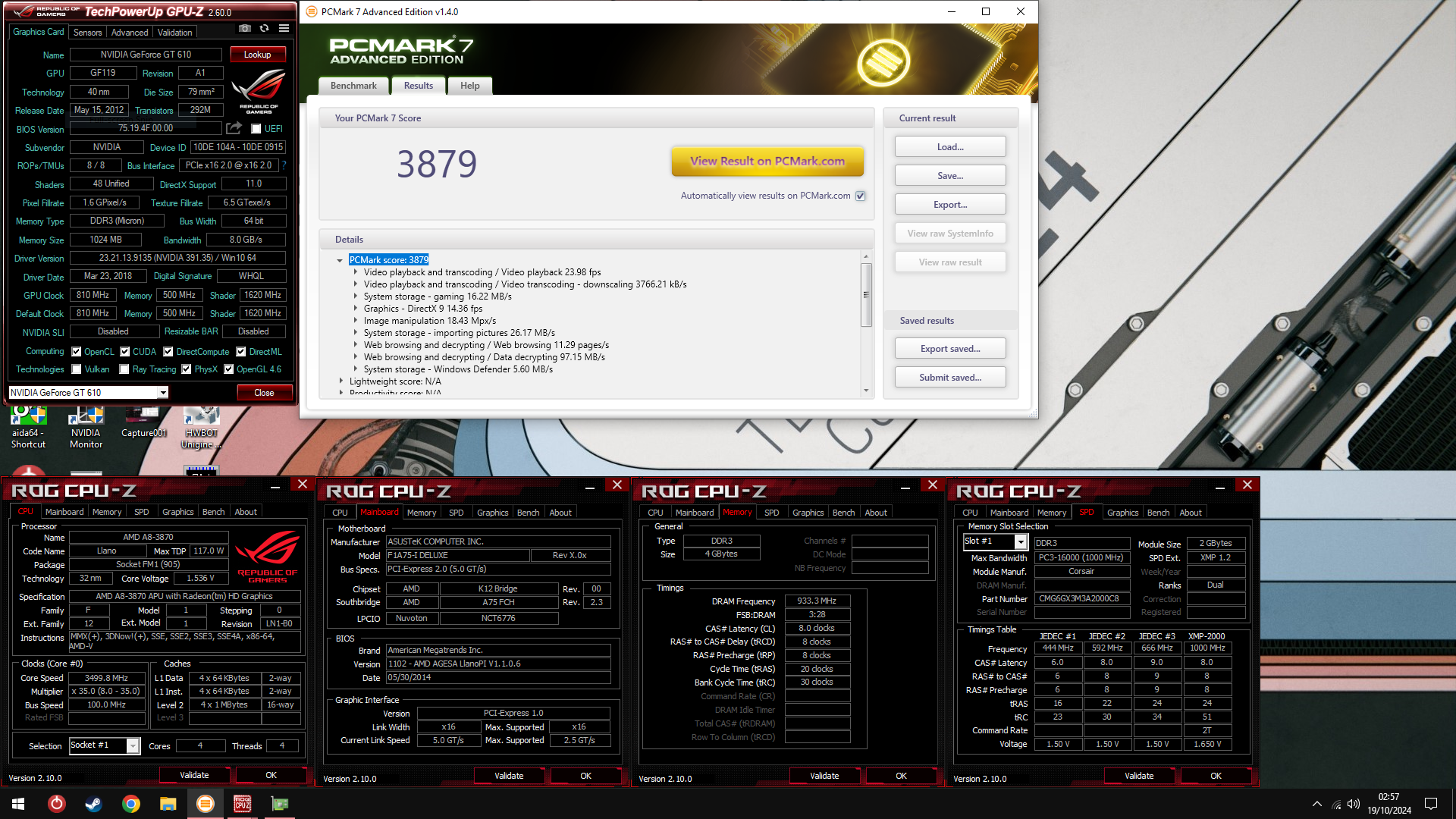
Task: Open the Benchmark tab in PCMark 7
Action: click(353, 86)
